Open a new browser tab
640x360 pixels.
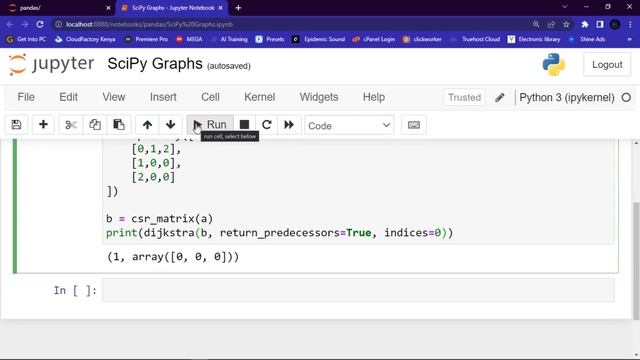tap(238, 8)
